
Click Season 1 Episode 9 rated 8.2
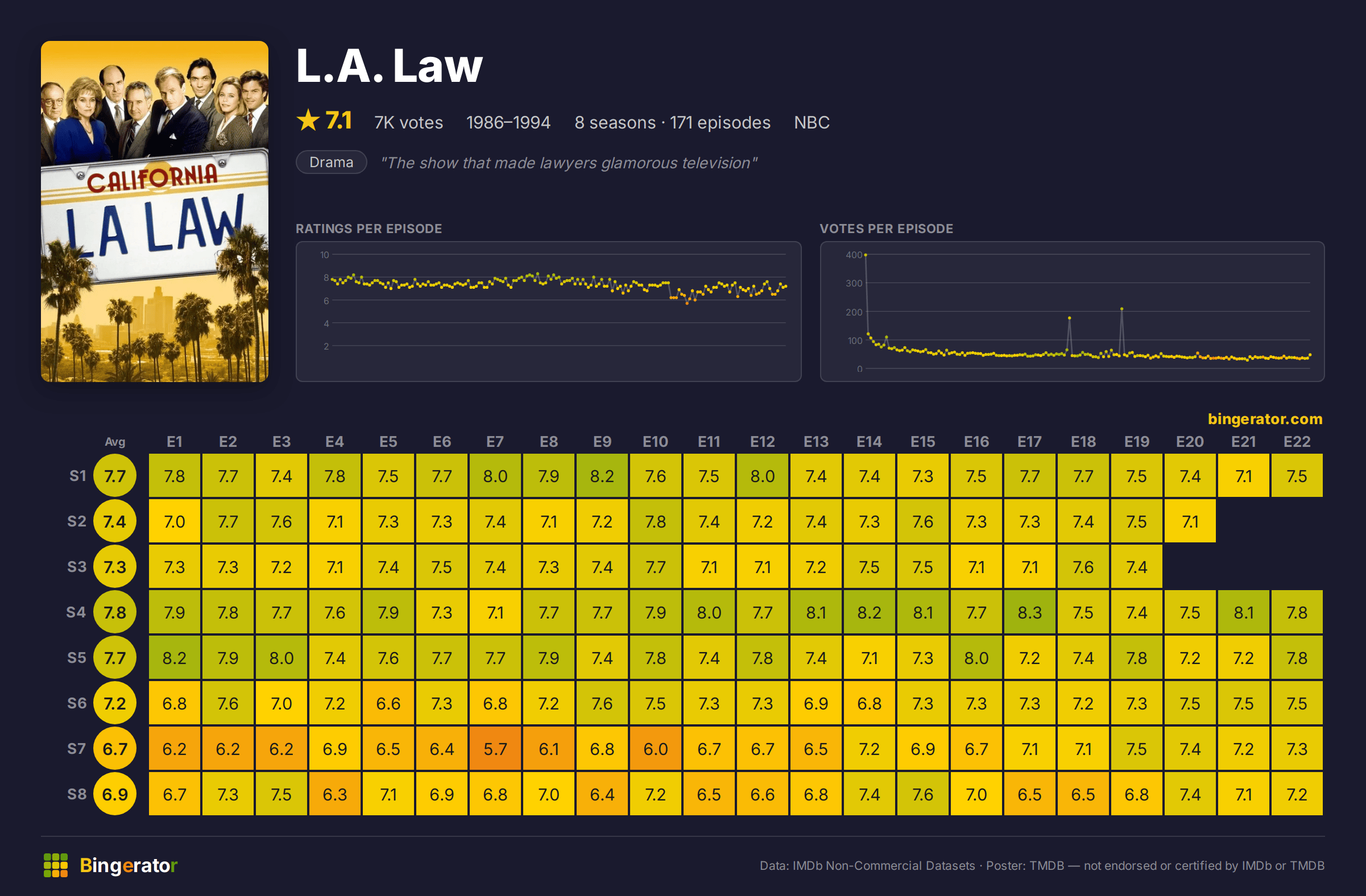(x=602, y=475)
